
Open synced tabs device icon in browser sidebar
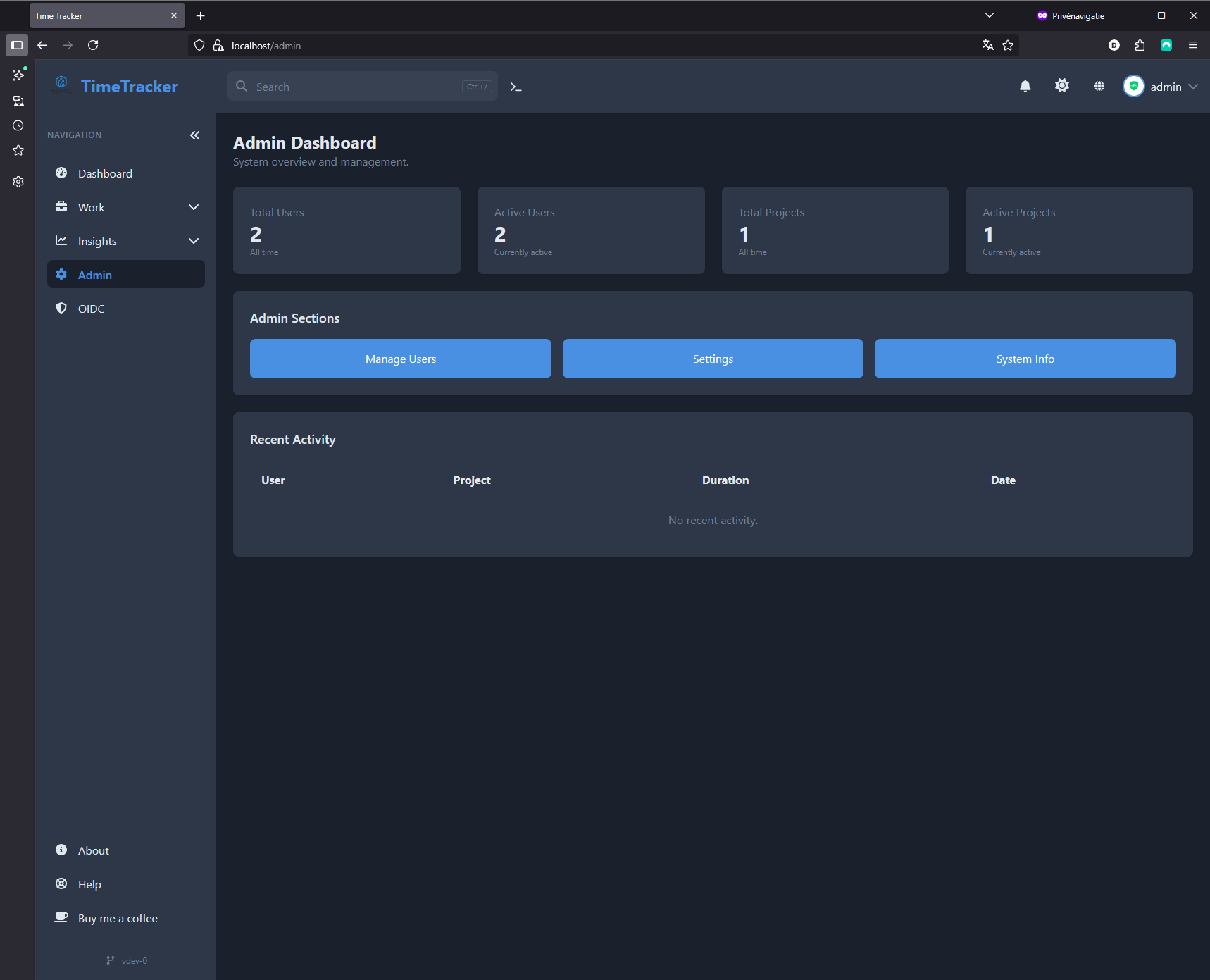coord(18,101)
